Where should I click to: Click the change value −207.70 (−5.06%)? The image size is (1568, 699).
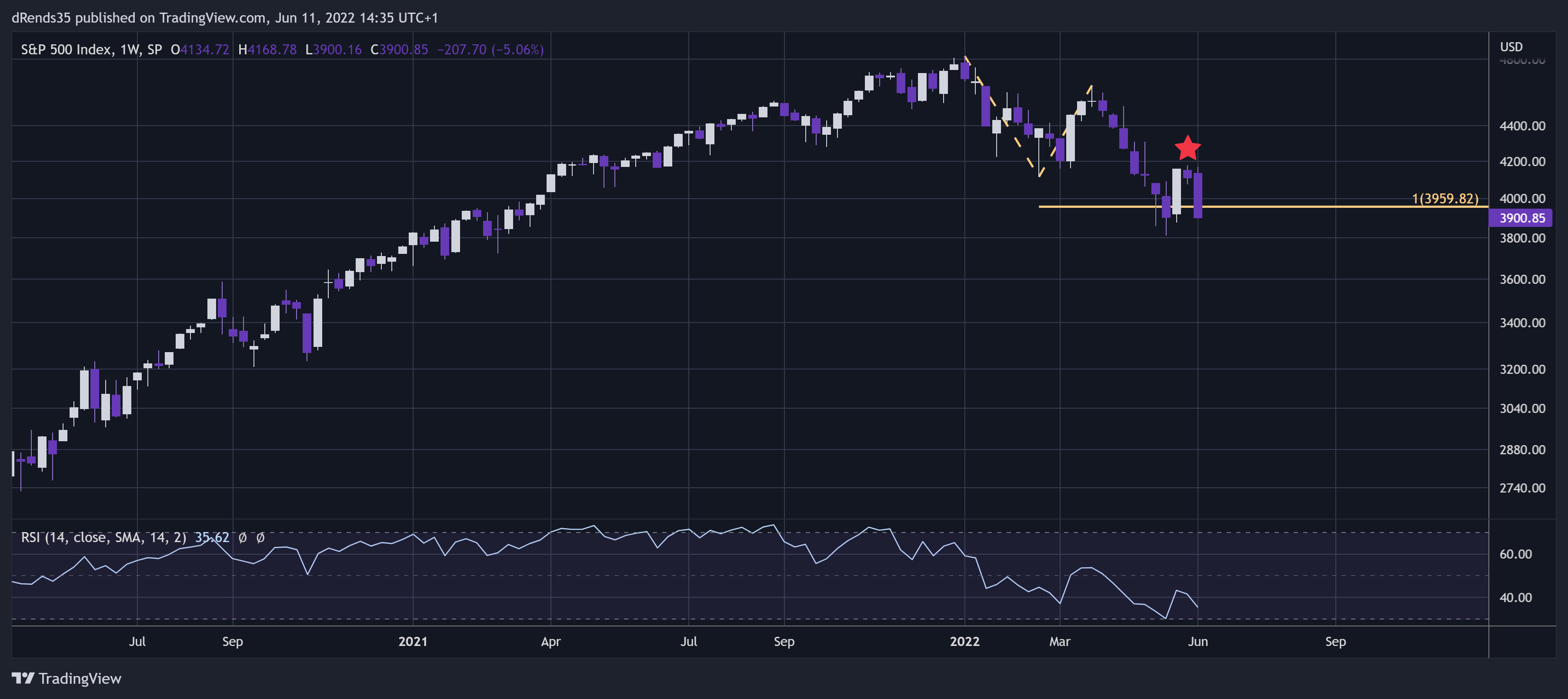point(490,50)
